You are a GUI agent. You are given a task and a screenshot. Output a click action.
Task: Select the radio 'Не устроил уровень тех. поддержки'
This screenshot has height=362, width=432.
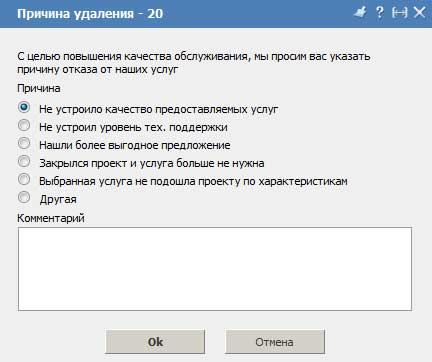(x=24, y=125)
